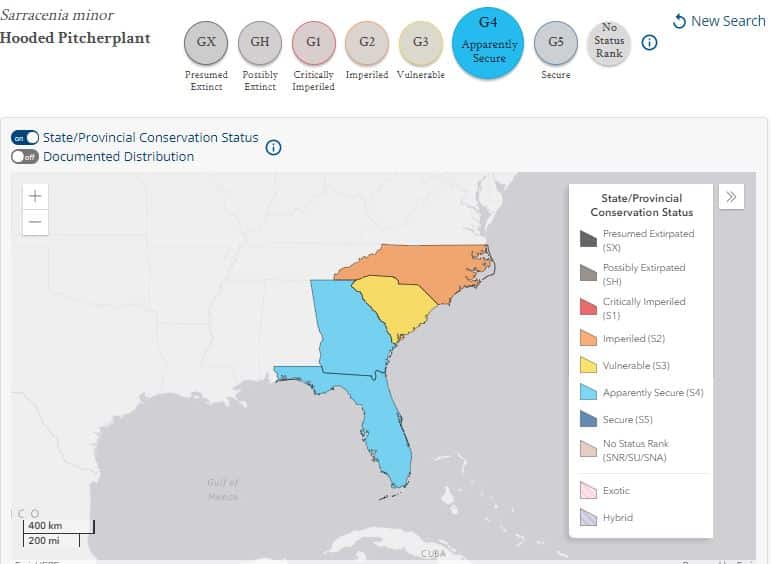Viewport: 771px width, 564px height.
Task: Click Imperiled (S2) orange legend swatch
Action: (588, 338)
